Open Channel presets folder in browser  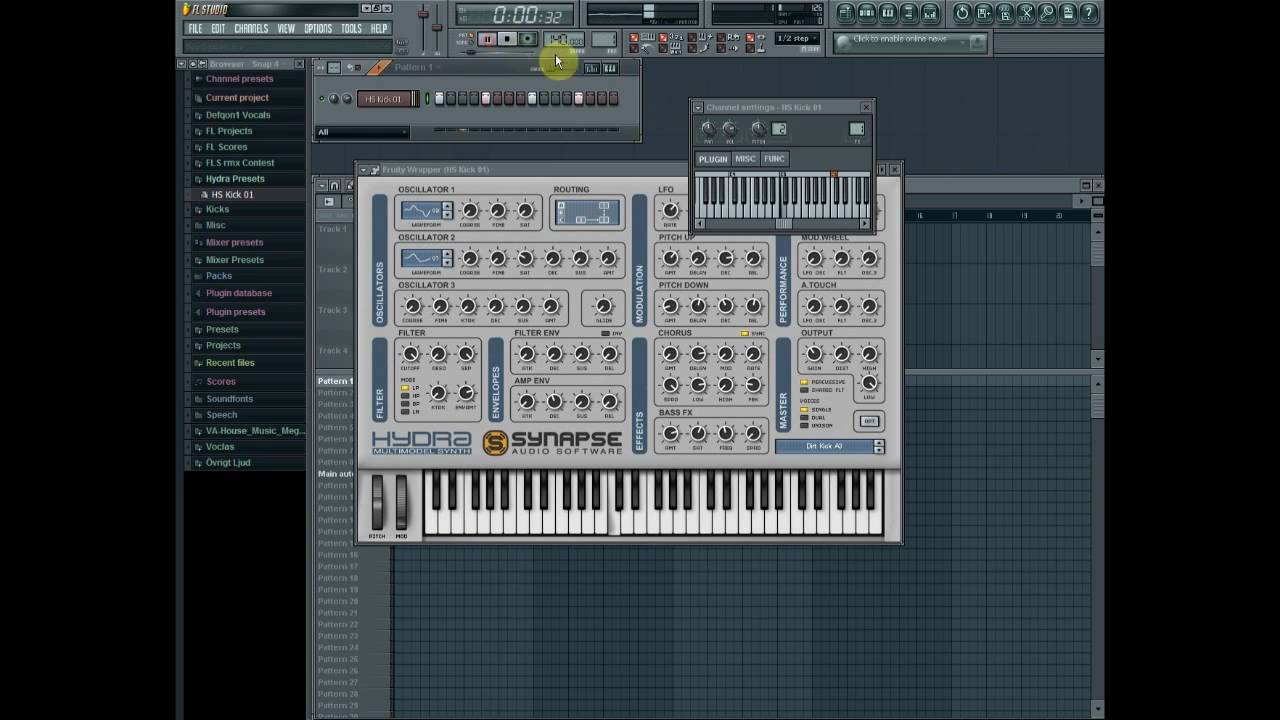pos(239,79)
